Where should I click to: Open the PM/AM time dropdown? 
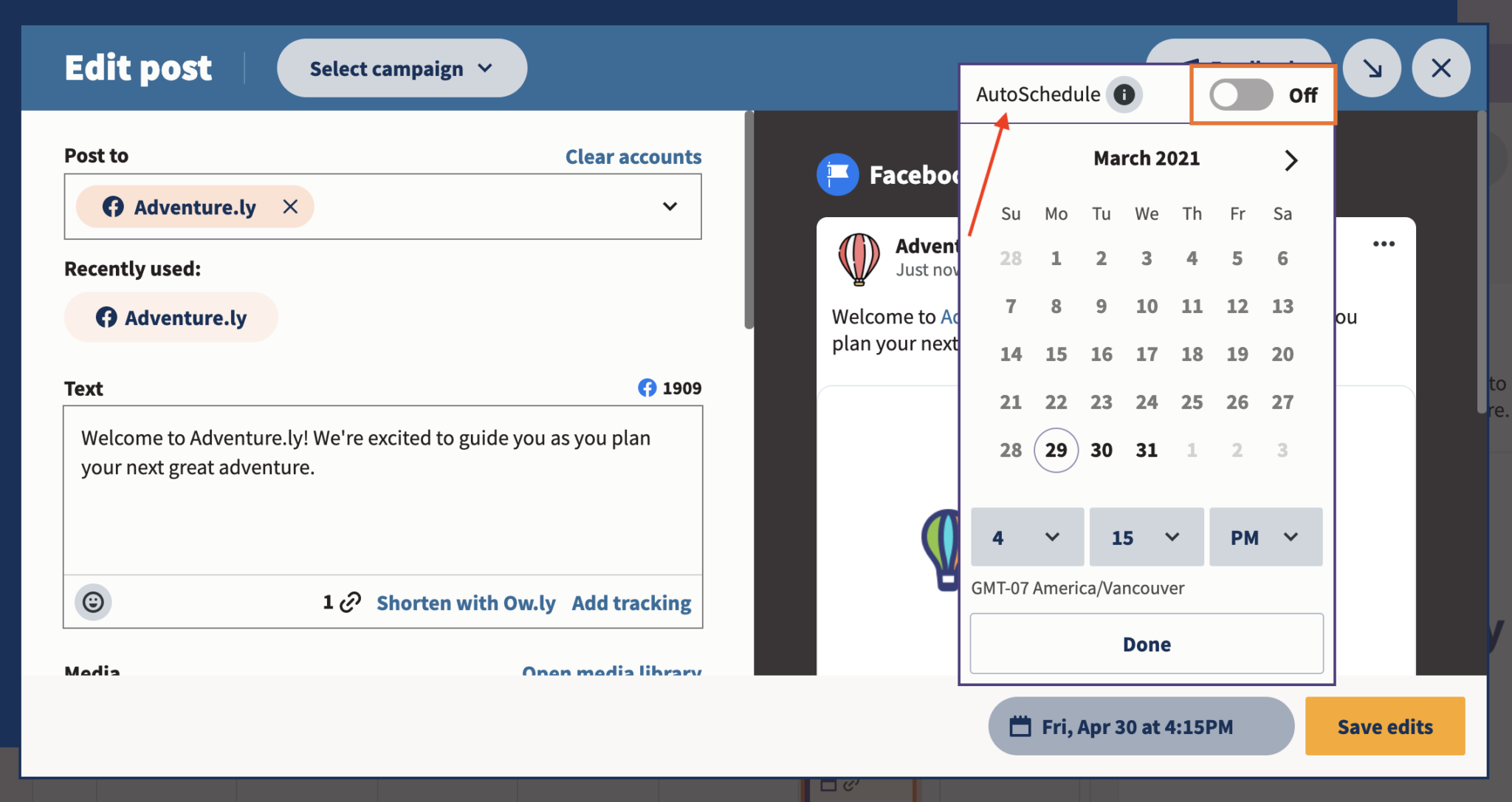(x=1265, y=537)
